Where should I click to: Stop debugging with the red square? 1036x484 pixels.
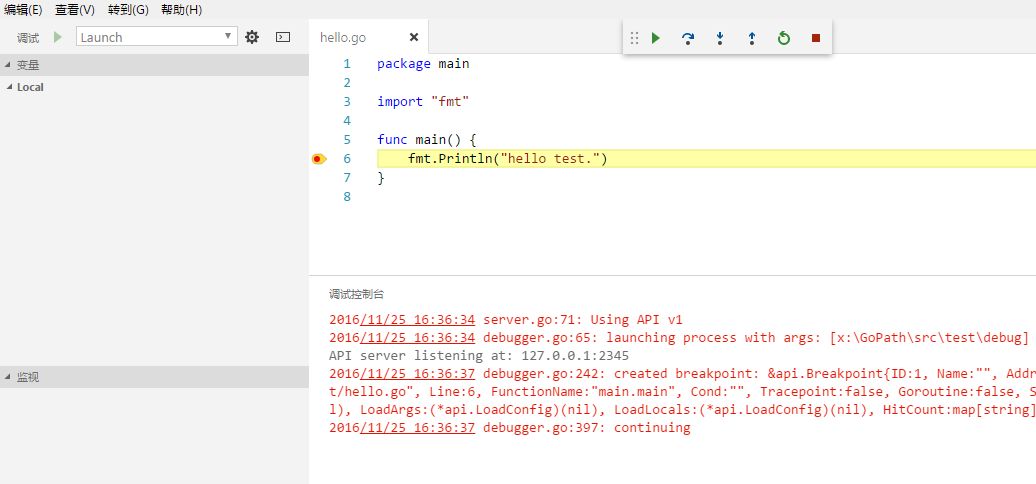[x=816, y=38]
